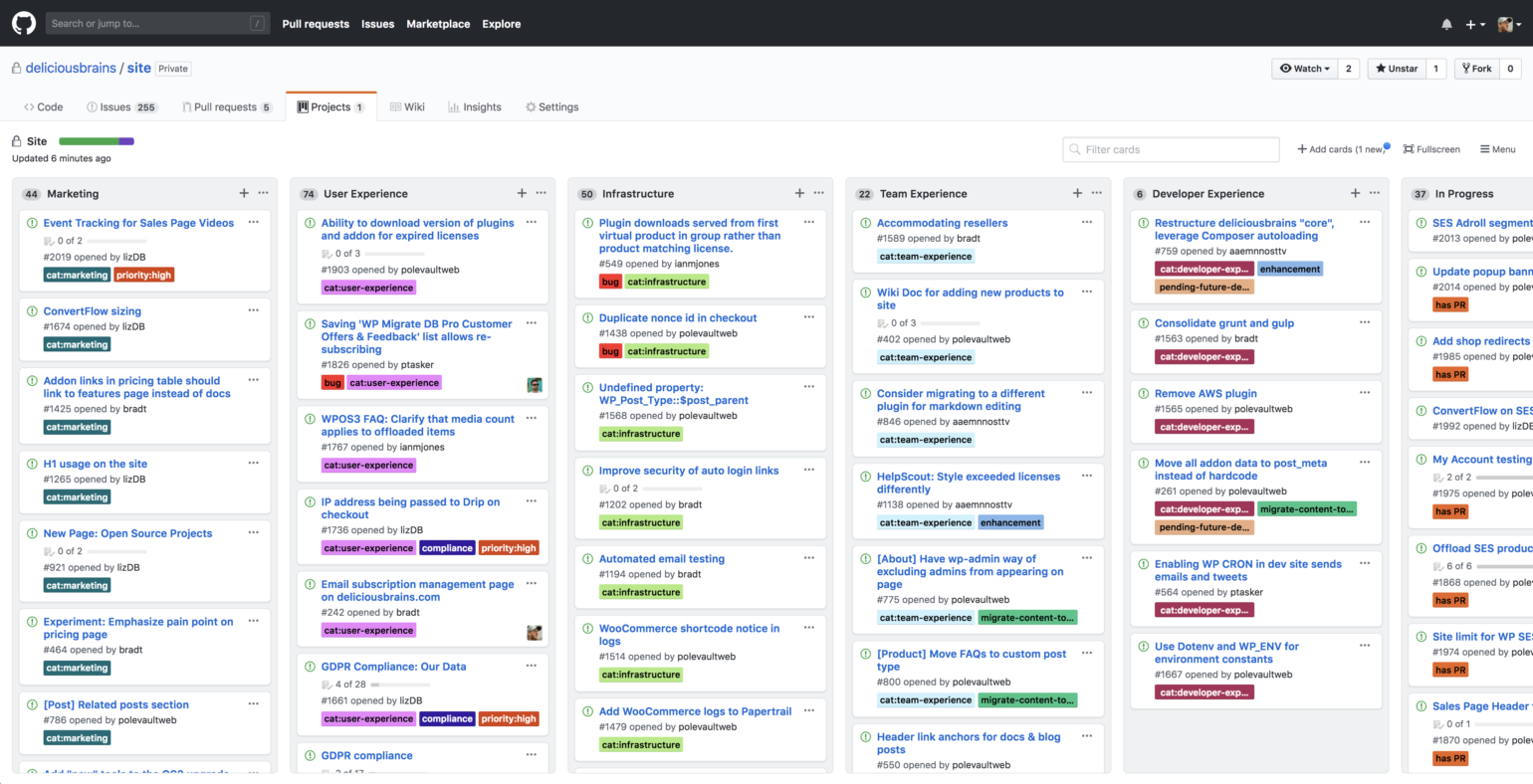Image resolution: width=1533 pixels, height=784 pixels.
Task: Open Explore in top navigation
Action: tap(502, 24)
